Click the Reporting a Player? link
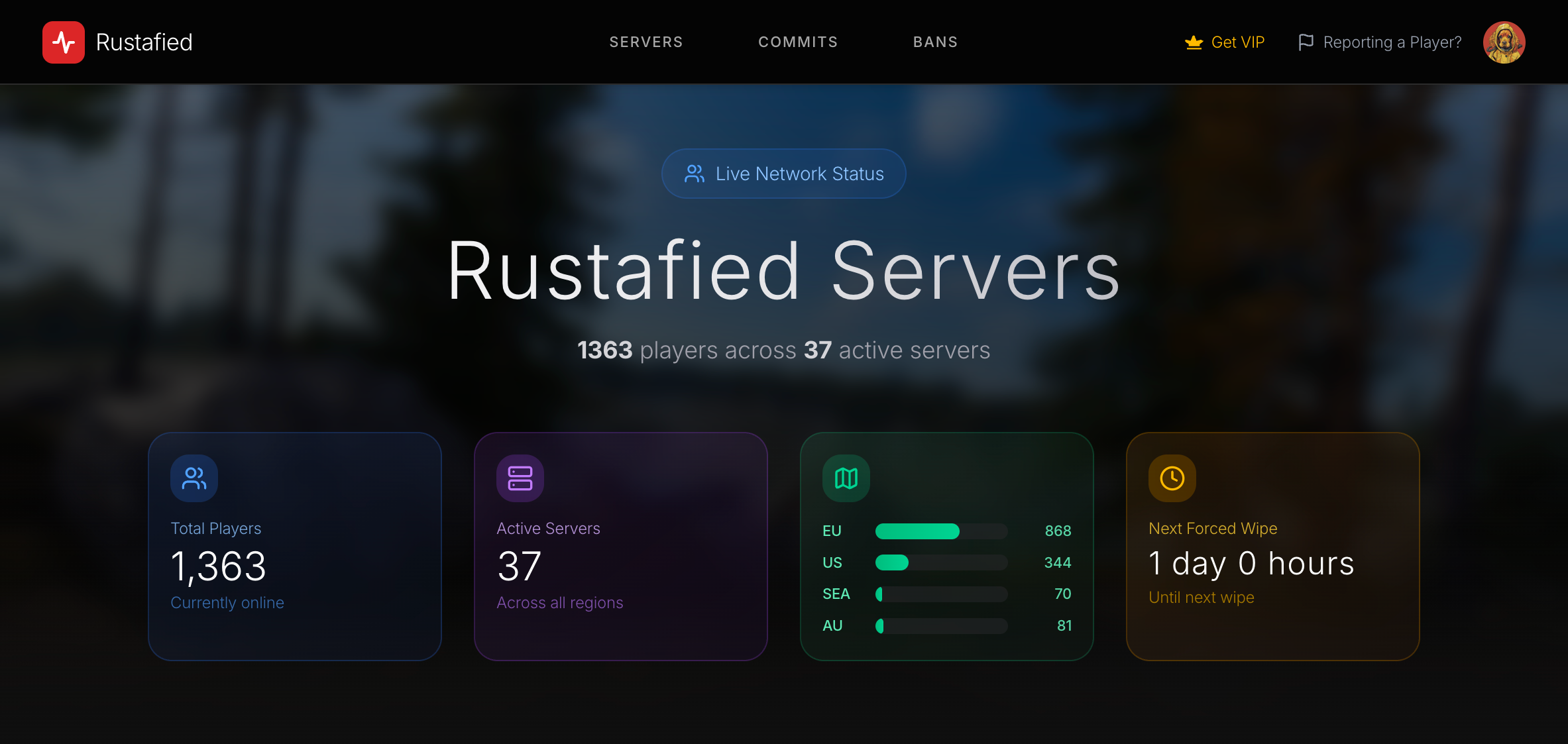Screen dimensions: 1568x744 tap(1392, 42)
